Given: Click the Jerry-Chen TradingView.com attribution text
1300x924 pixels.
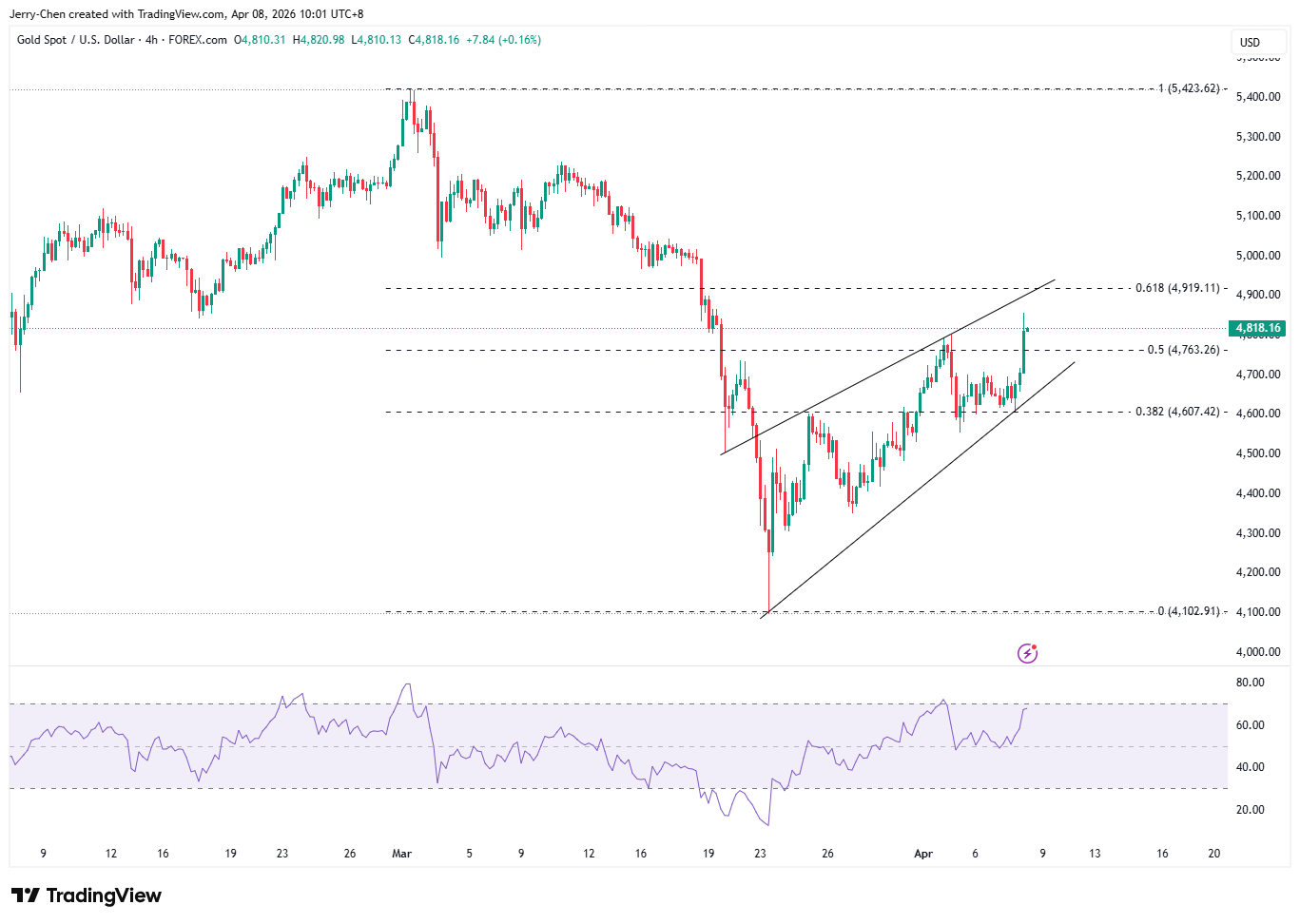Looking at the screenshot, I should [186, 14].
